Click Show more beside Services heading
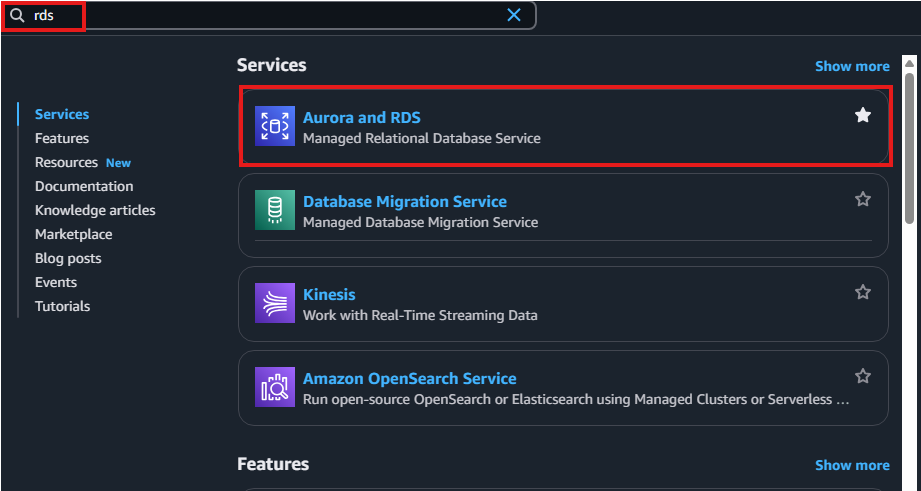921x491 pixels. tap(852, 66)
